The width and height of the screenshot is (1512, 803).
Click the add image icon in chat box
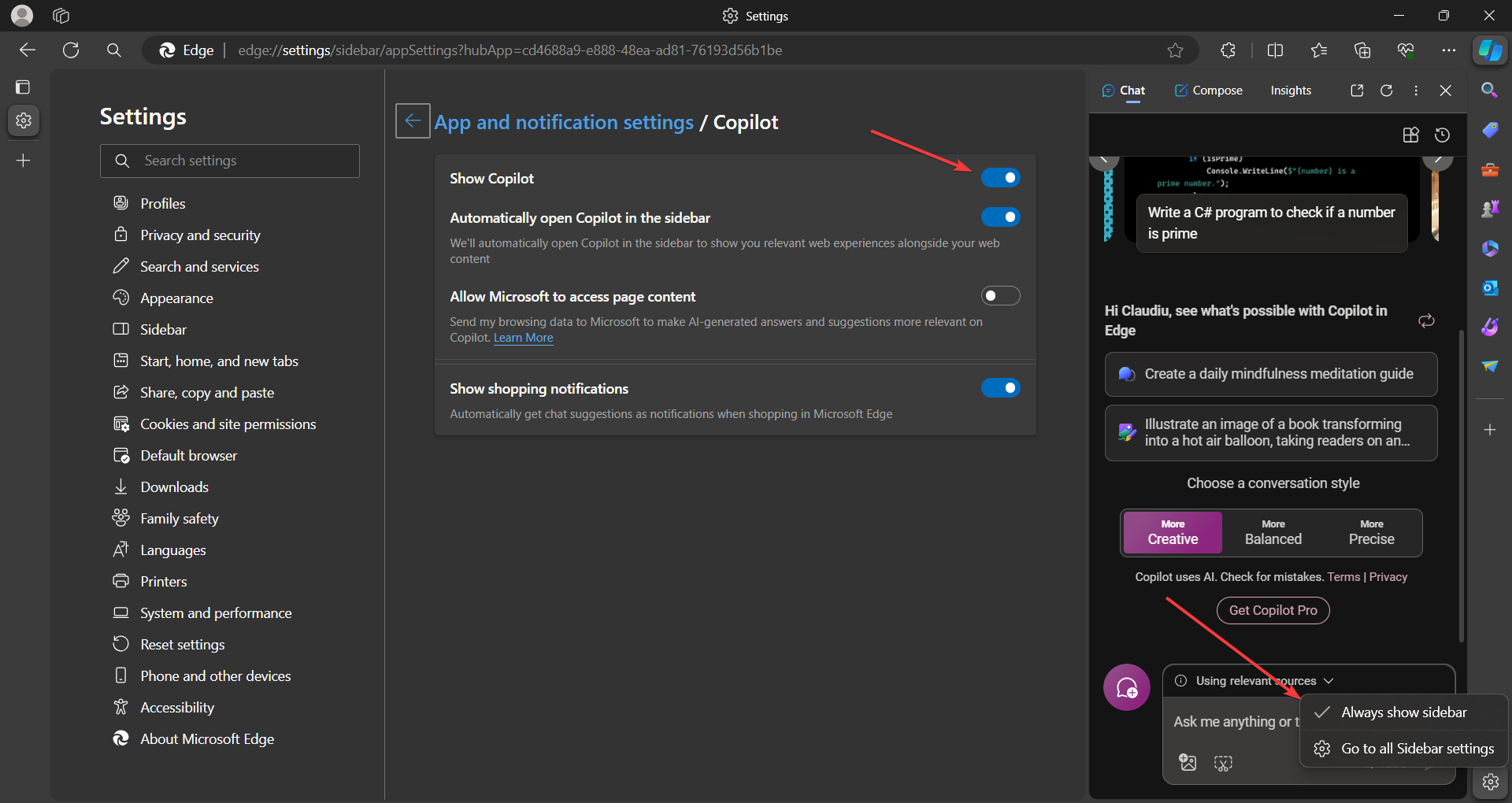pos(1188,762)
